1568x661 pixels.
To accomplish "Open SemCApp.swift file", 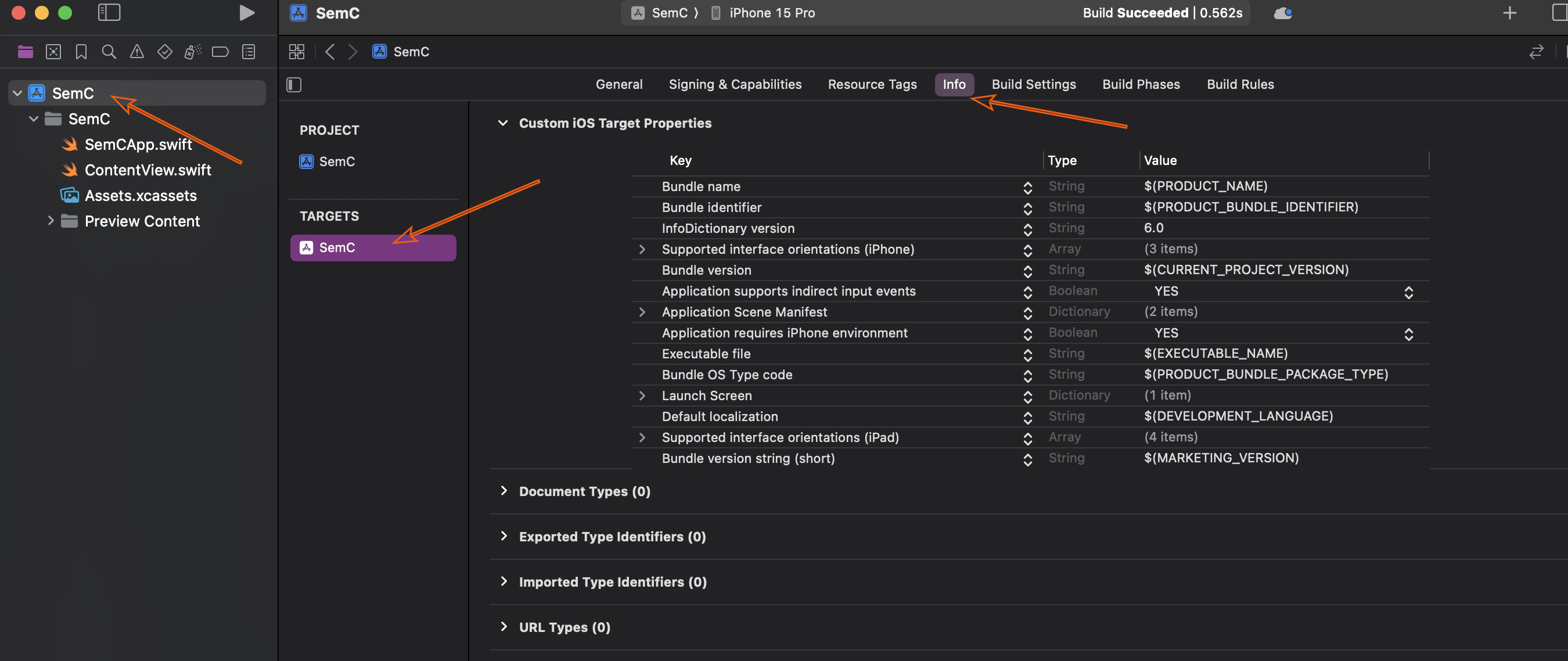I will pos(138,144).
